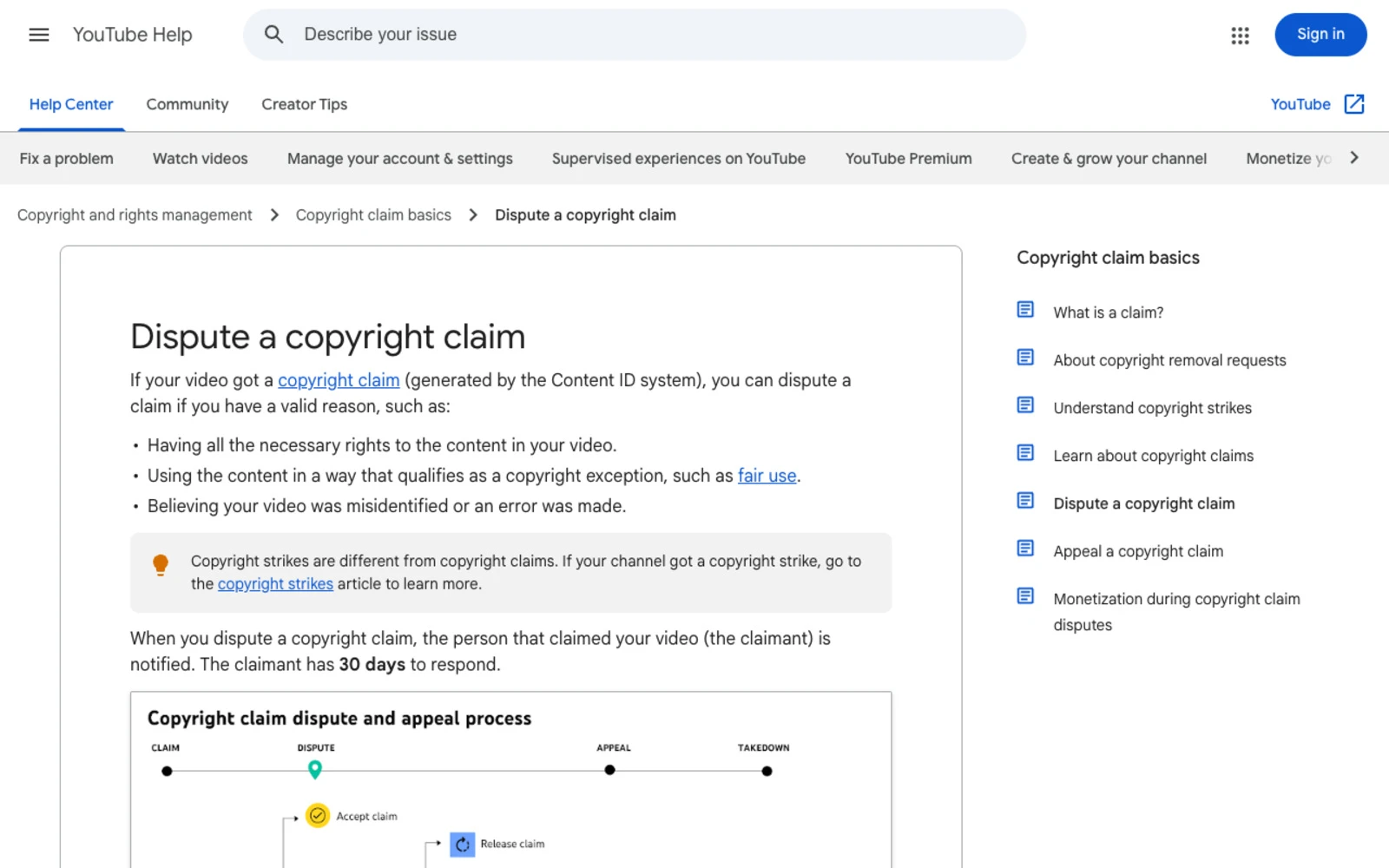
Task: Click the Copyright claim basics sidebar heading
Action: point(1108,258)
